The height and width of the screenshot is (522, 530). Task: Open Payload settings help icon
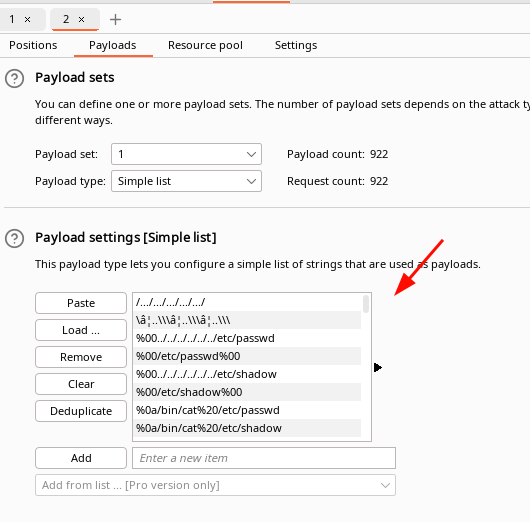pos(14,238)
